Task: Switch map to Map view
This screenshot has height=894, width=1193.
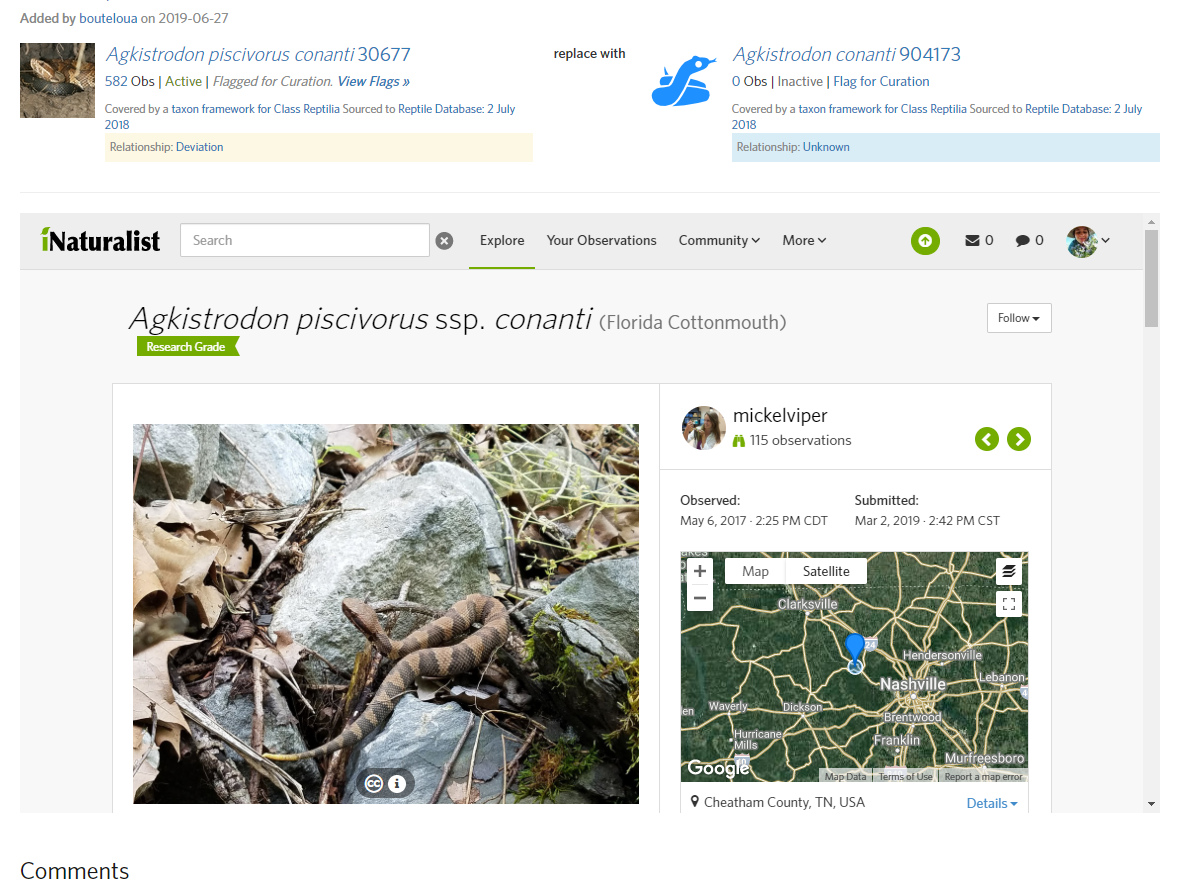Action: [756, 571]
